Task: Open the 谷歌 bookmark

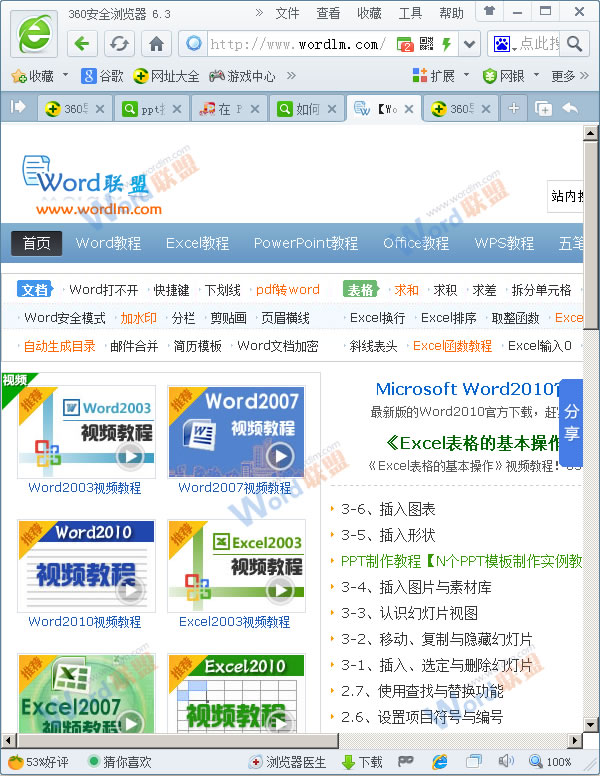Action: click(102, 76)
